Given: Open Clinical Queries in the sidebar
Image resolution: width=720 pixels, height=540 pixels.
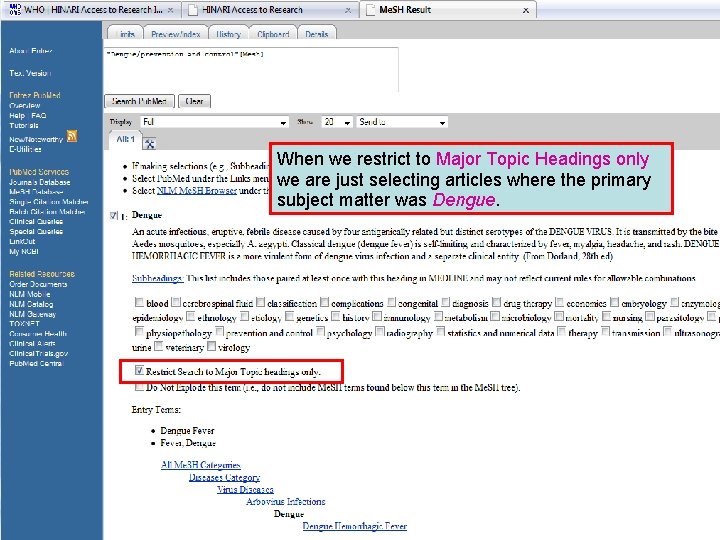Looking at the screenshot, I should tap(36, 221).
